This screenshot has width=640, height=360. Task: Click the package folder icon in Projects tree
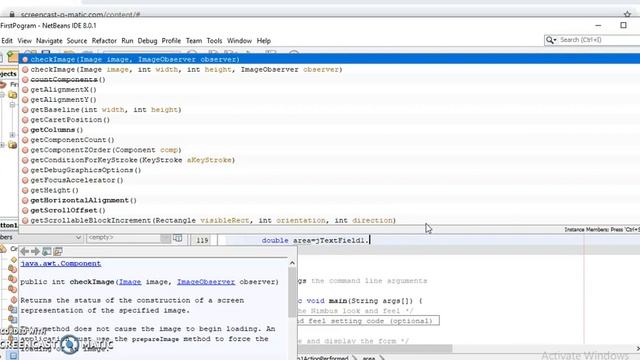[13, 95]
